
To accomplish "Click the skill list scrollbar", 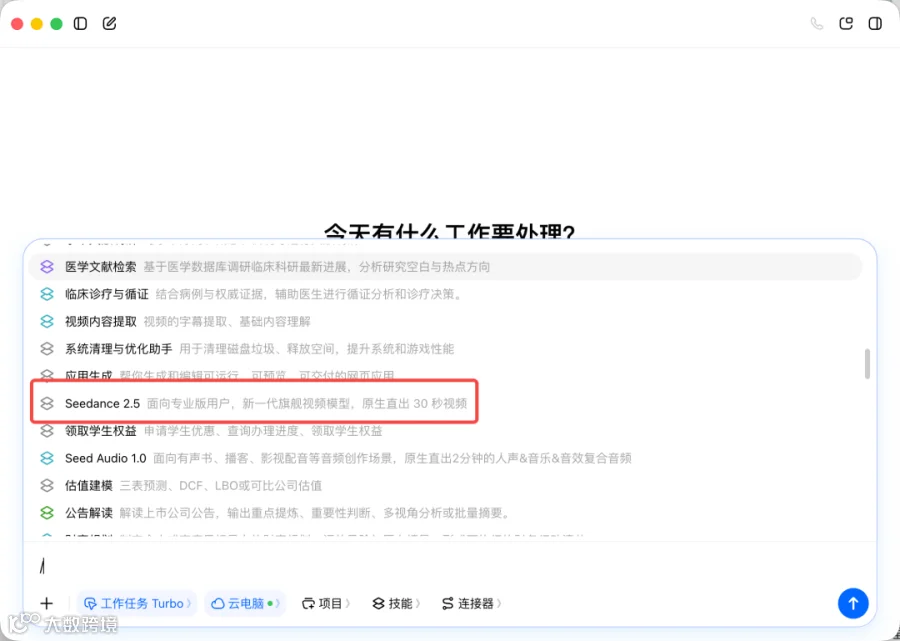I will point(867,363).
